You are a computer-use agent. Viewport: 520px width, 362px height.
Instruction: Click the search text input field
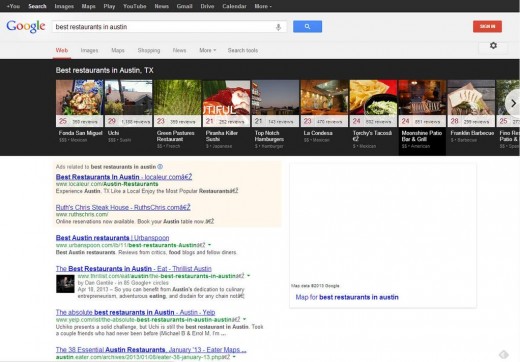(x=163, y=27)
